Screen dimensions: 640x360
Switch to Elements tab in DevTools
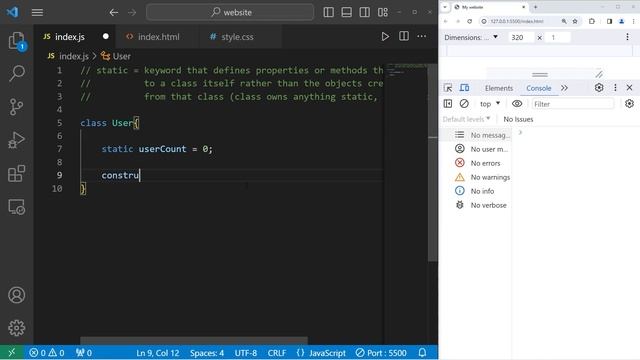tap(499, 88)
